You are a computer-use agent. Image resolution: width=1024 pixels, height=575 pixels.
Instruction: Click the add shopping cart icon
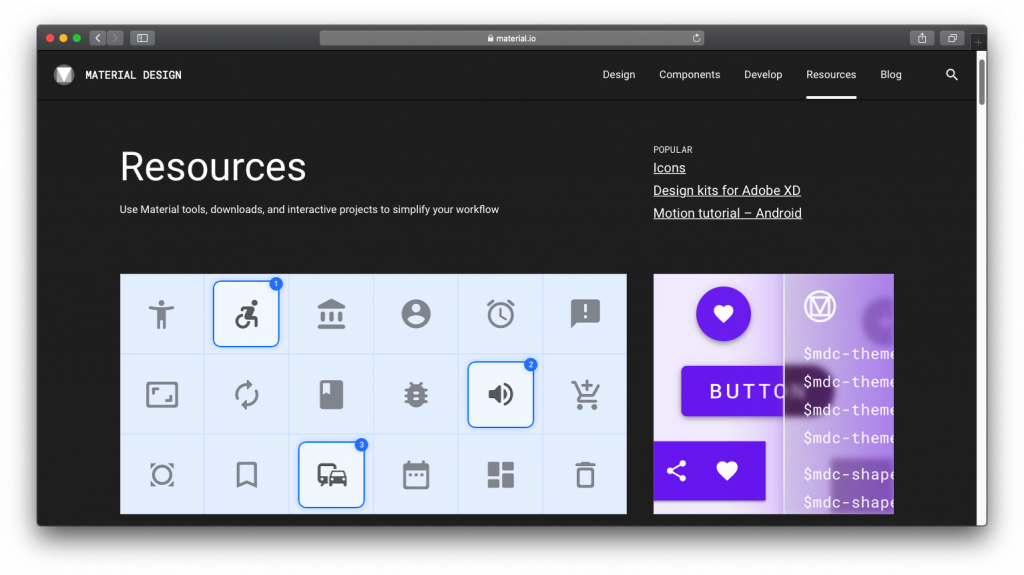tap(585, 395)
